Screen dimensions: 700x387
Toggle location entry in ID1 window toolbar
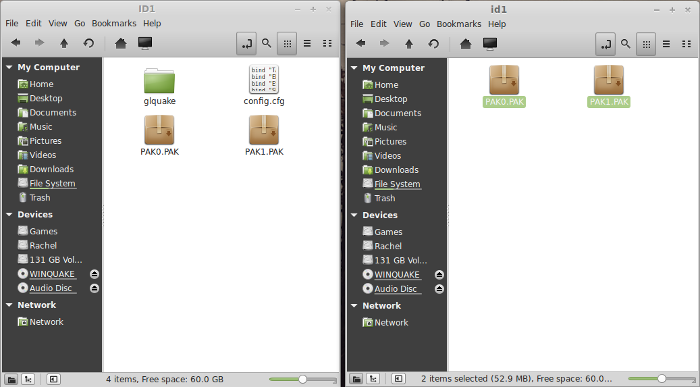click(x=246, y=43)
